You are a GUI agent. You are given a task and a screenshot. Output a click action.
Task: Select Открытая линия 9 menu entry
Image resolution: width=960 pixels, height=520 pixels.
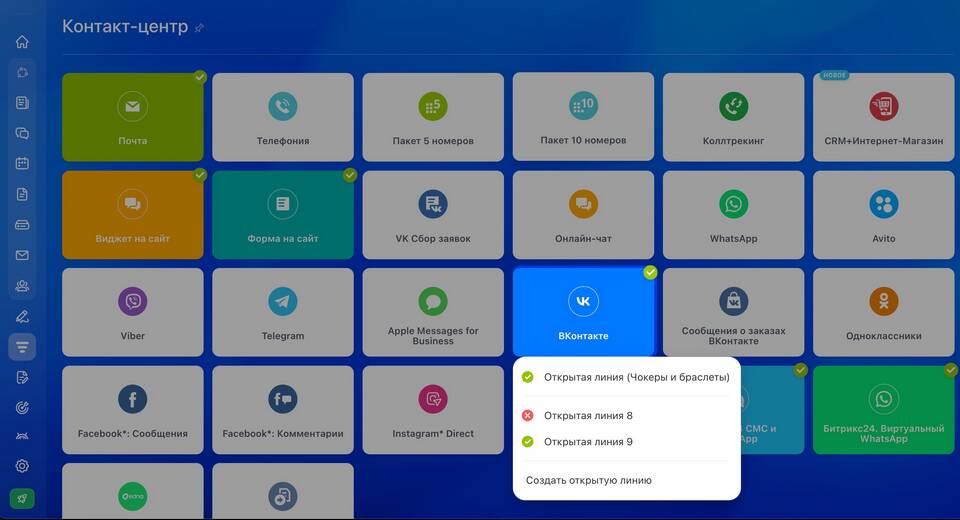click(x=588, y=441)
